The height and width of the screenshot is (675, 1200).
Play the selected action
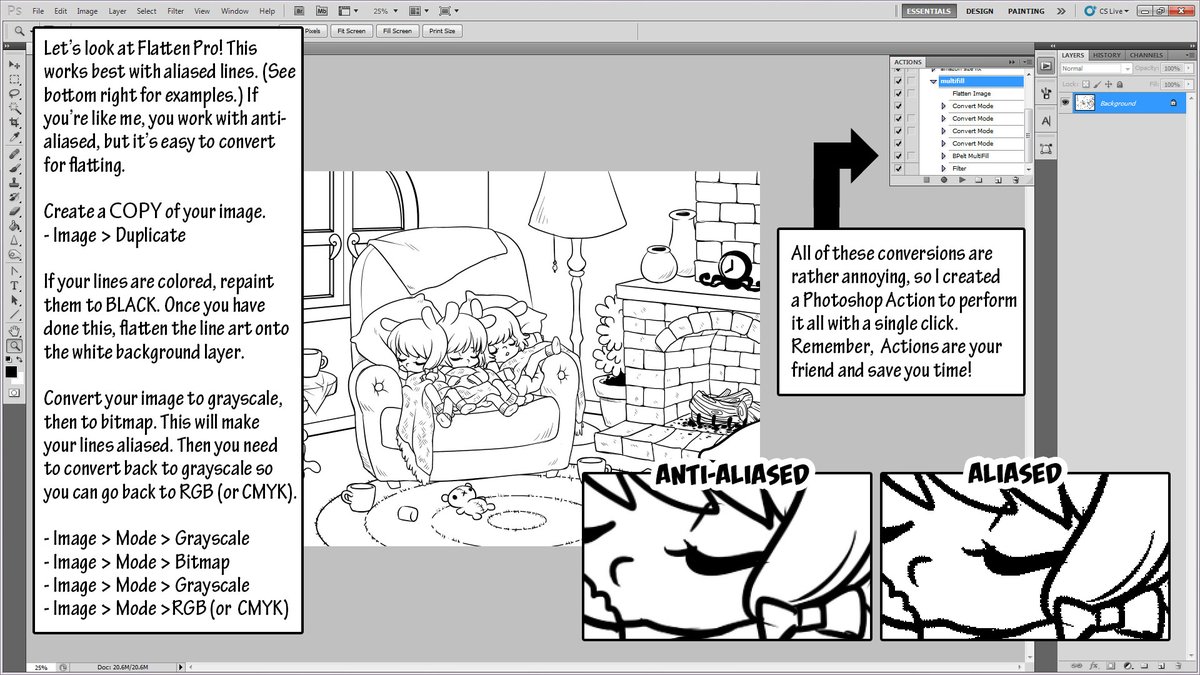click(x=962, y=180)
